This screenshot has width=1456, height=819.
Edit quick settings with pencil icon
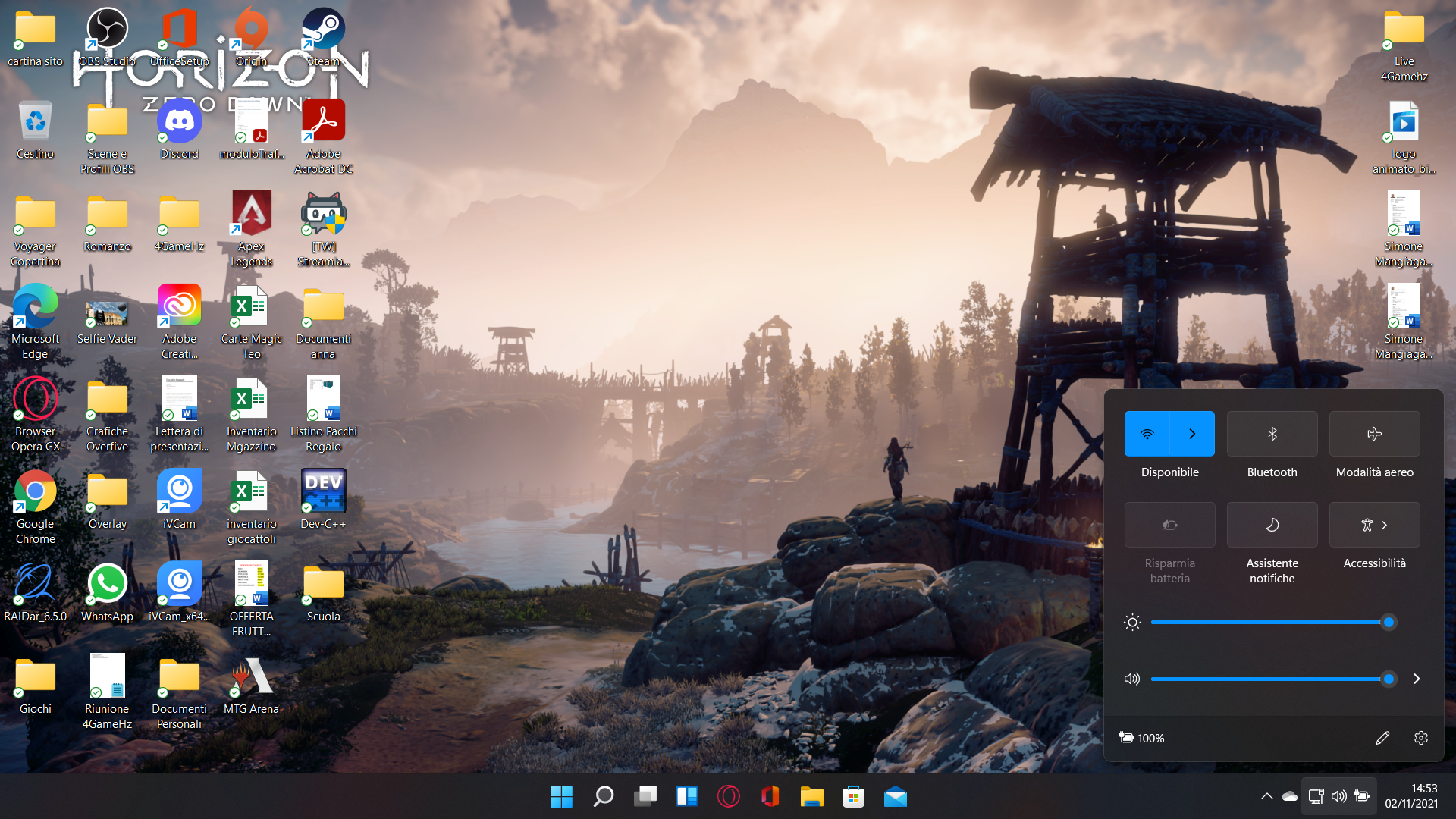point(1382,738)
